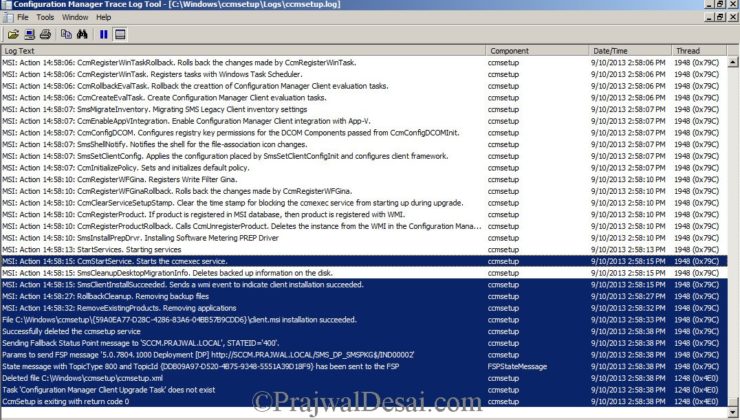The height and width of the screenshot is (420, 740).
Task: Toggle the Show/Hide Details pane icon
Action: coord(120,34)
